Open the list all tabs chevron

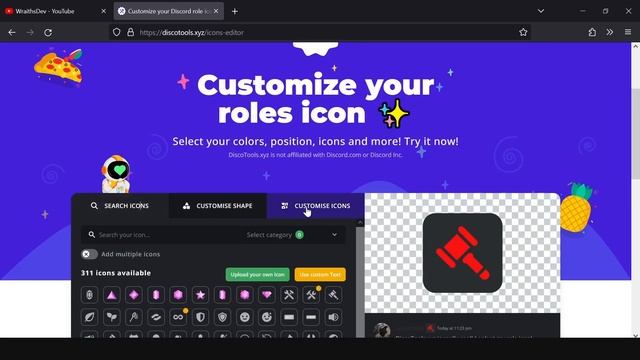point(541,11)
